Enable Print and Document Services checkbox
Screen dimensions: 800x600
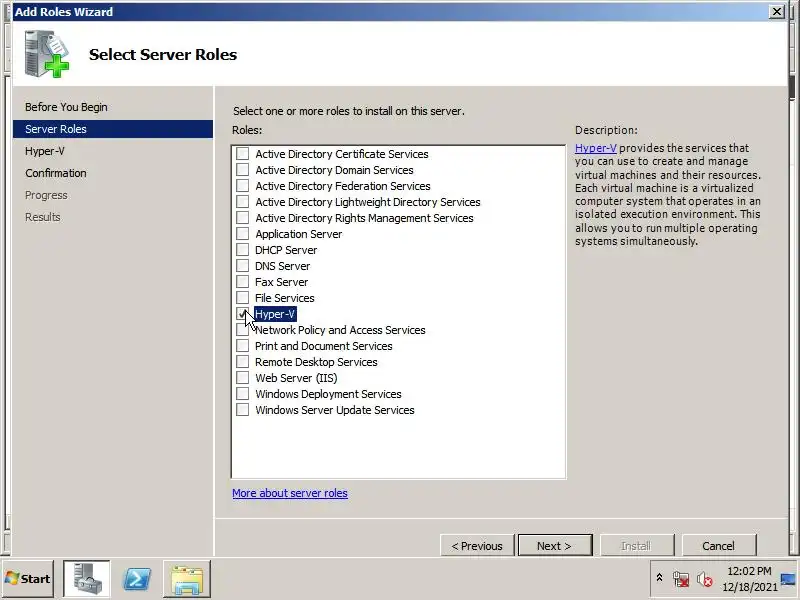242,345
